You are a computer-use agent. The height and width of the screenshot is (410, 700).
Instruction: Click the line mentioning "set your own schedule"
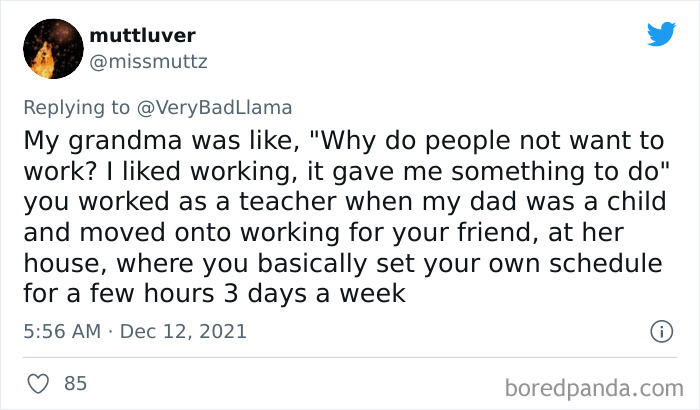[343, 264]
